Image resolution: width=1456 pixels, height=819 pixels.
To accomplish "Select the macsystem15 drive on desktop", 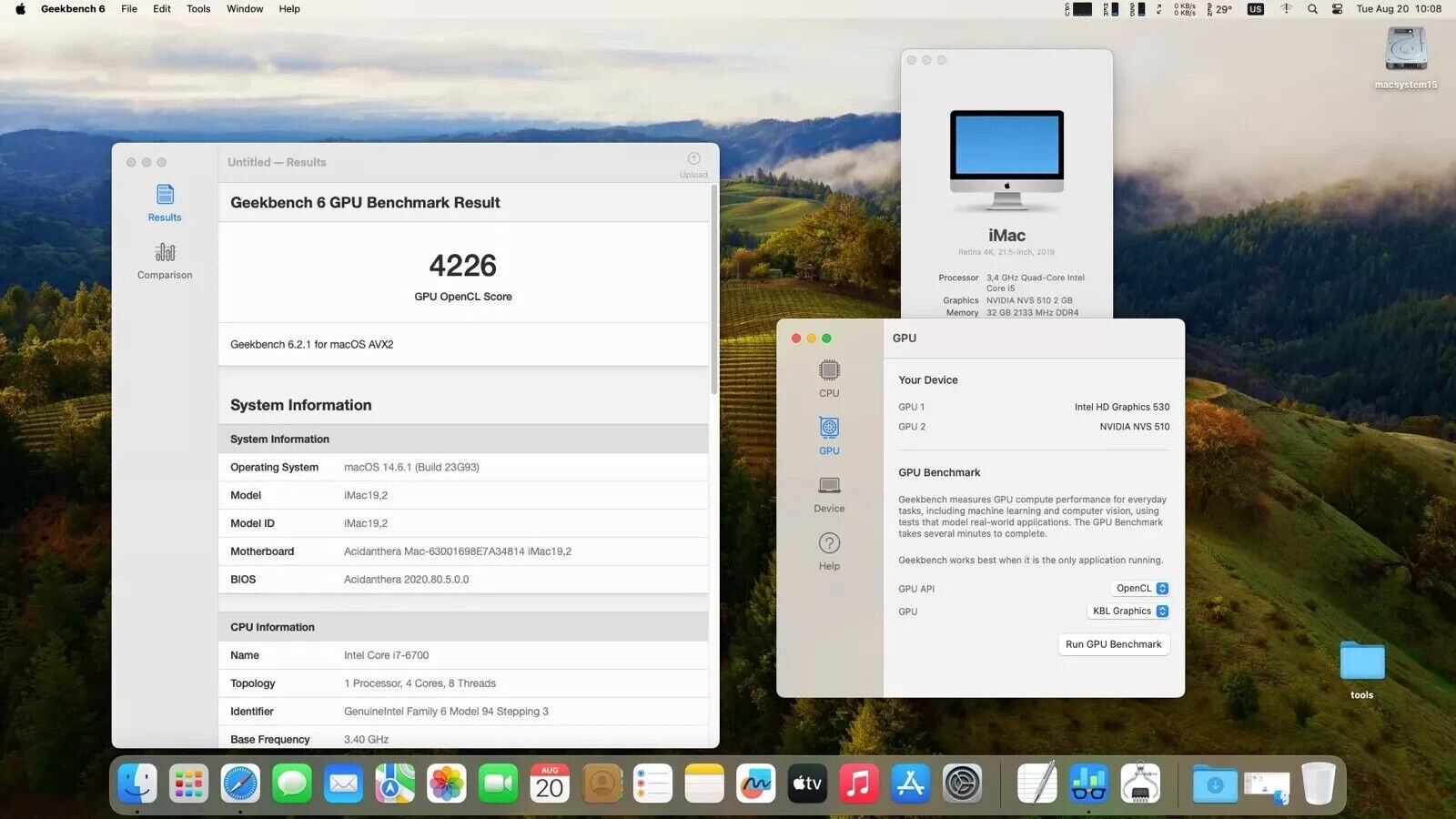I will pyautogui.click(x=1406, y=57).
